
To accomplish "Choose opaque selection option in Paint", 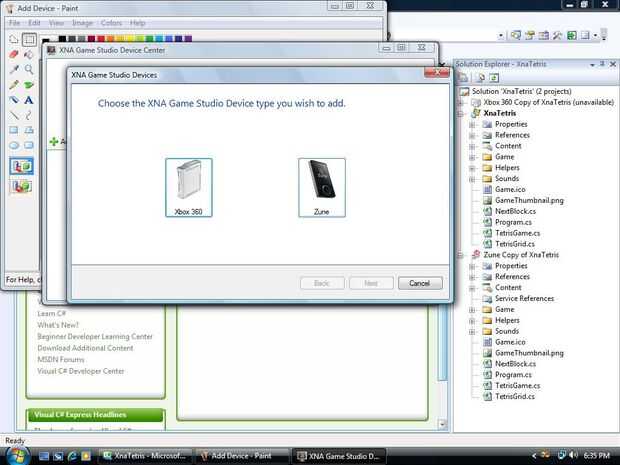I will click(21, 166).
